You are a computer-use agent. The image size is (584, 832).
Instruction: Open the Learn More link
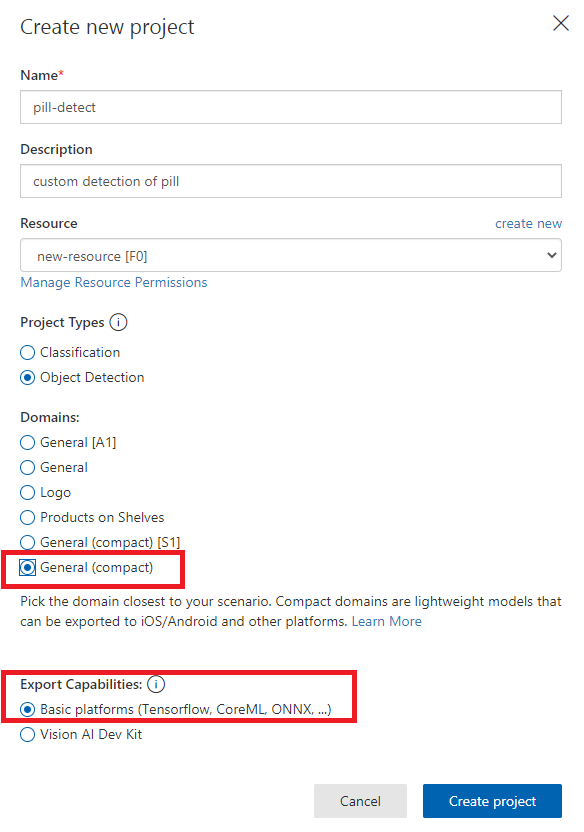pos(387,621)
